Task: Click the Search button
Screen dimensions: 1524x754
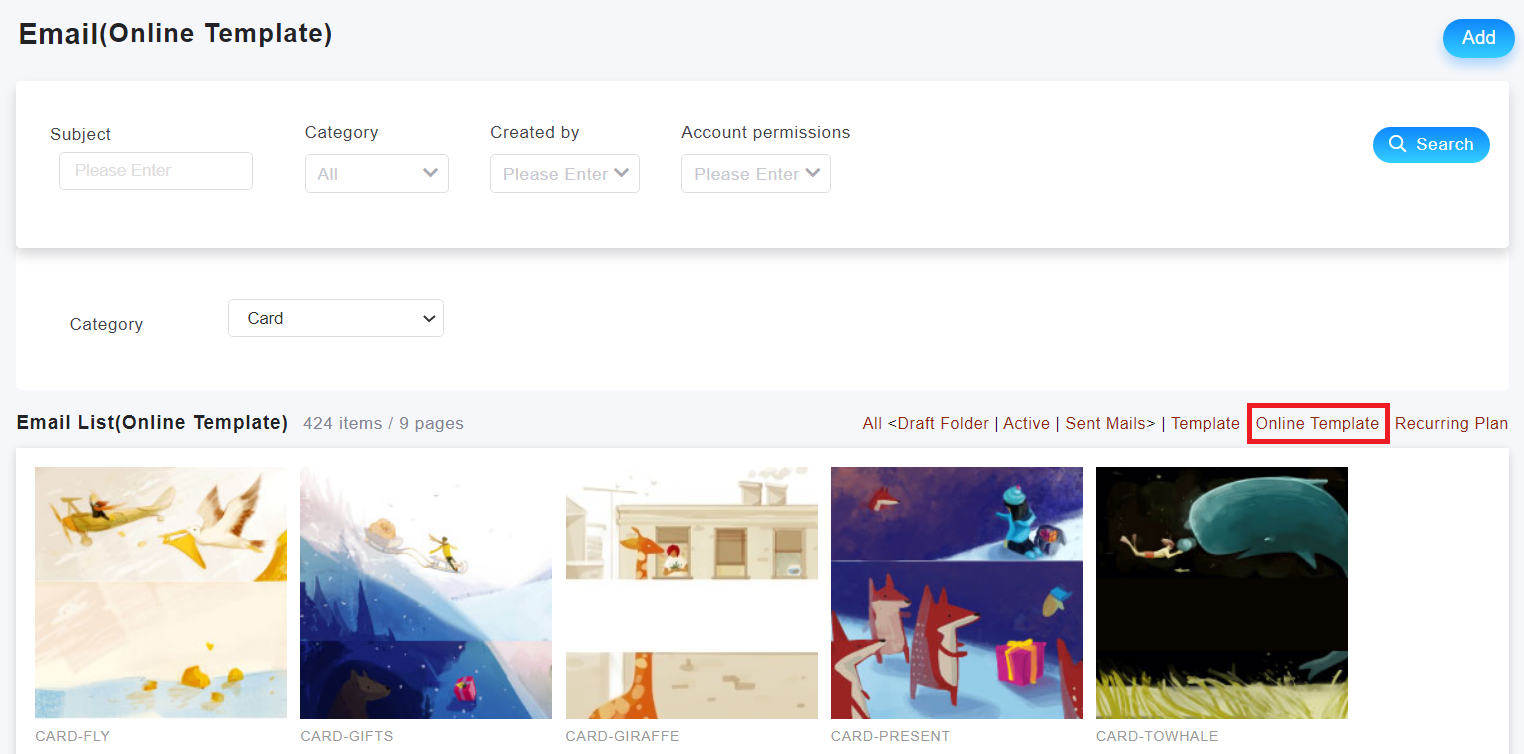Action: (1431, 144)
